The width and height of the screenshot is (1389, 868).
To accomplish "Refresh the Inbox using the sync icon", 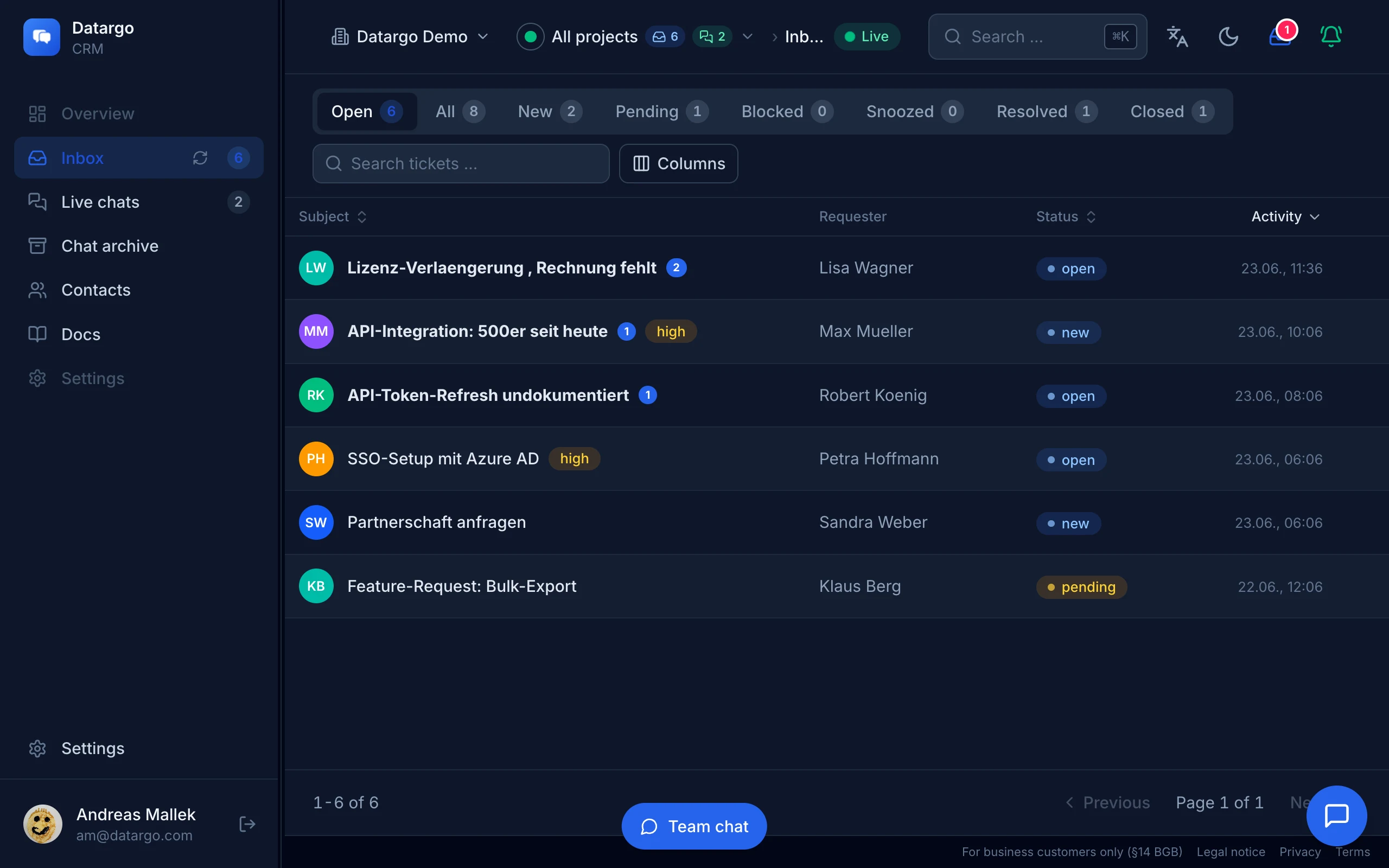I will [x=200, y=158].
